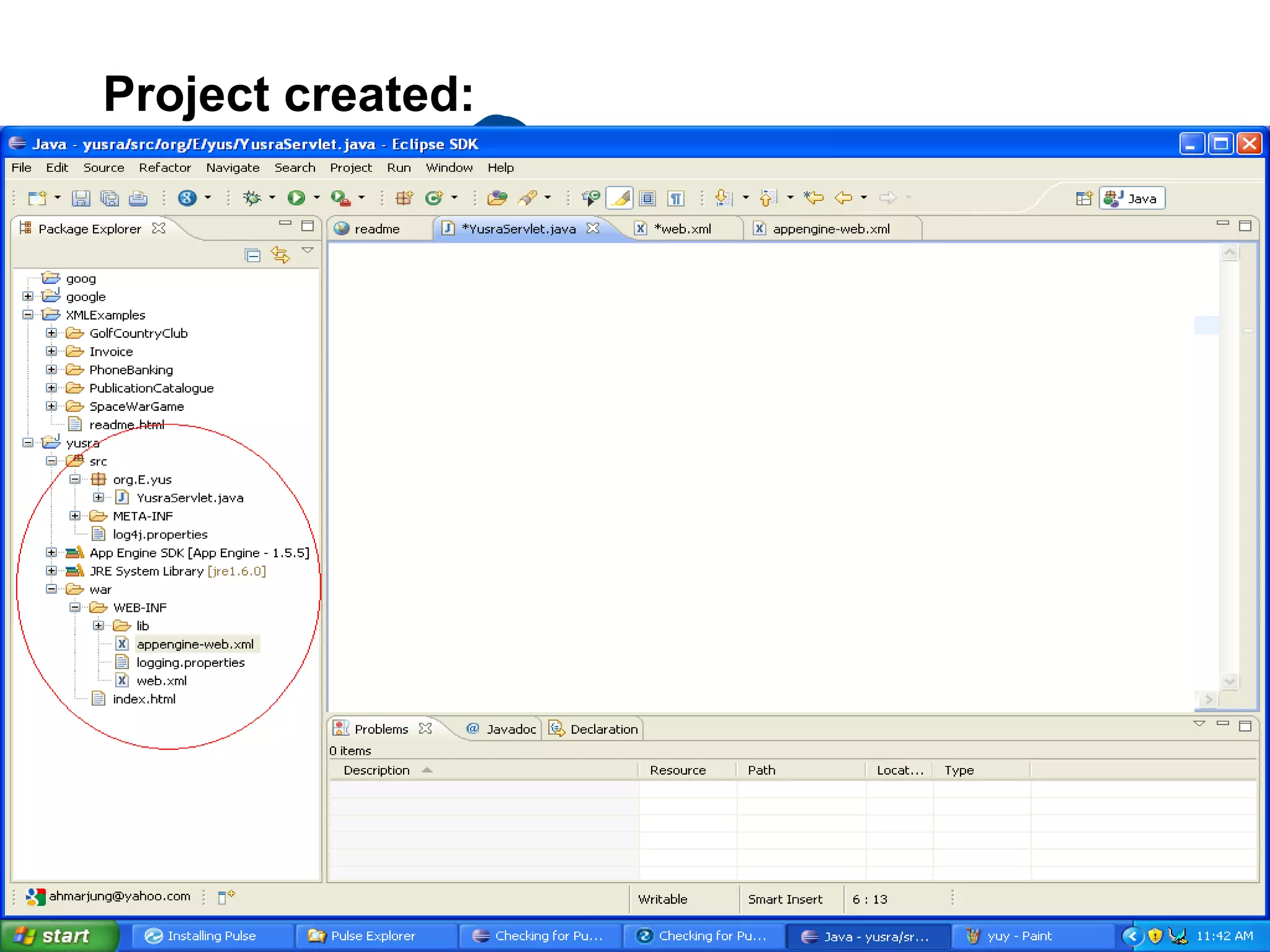Switch to the *web.xml editor tab
The image size is (1270, 952).
coord(682,229)
